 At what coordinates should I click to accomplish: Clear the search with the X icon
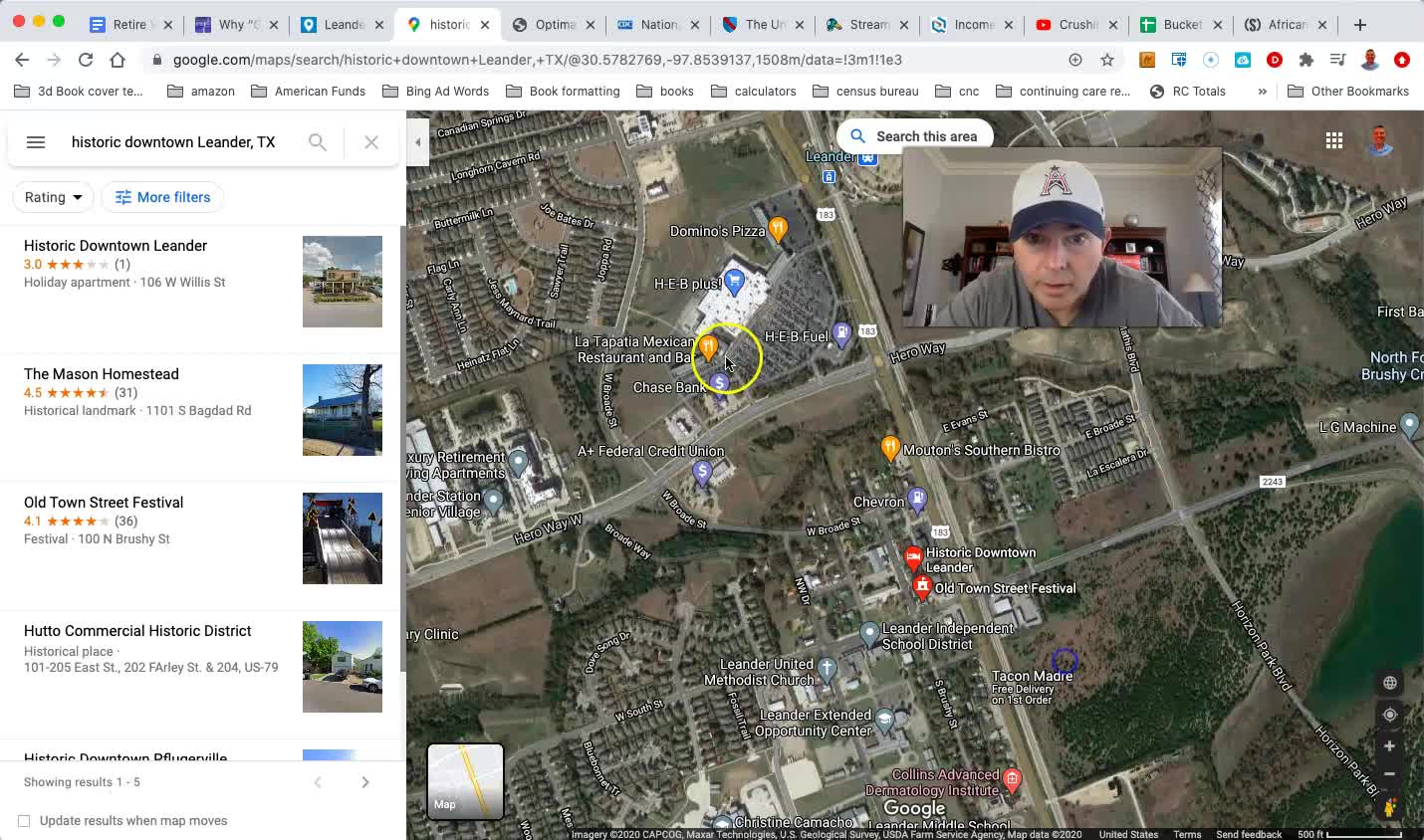click(x=371, y=142)
